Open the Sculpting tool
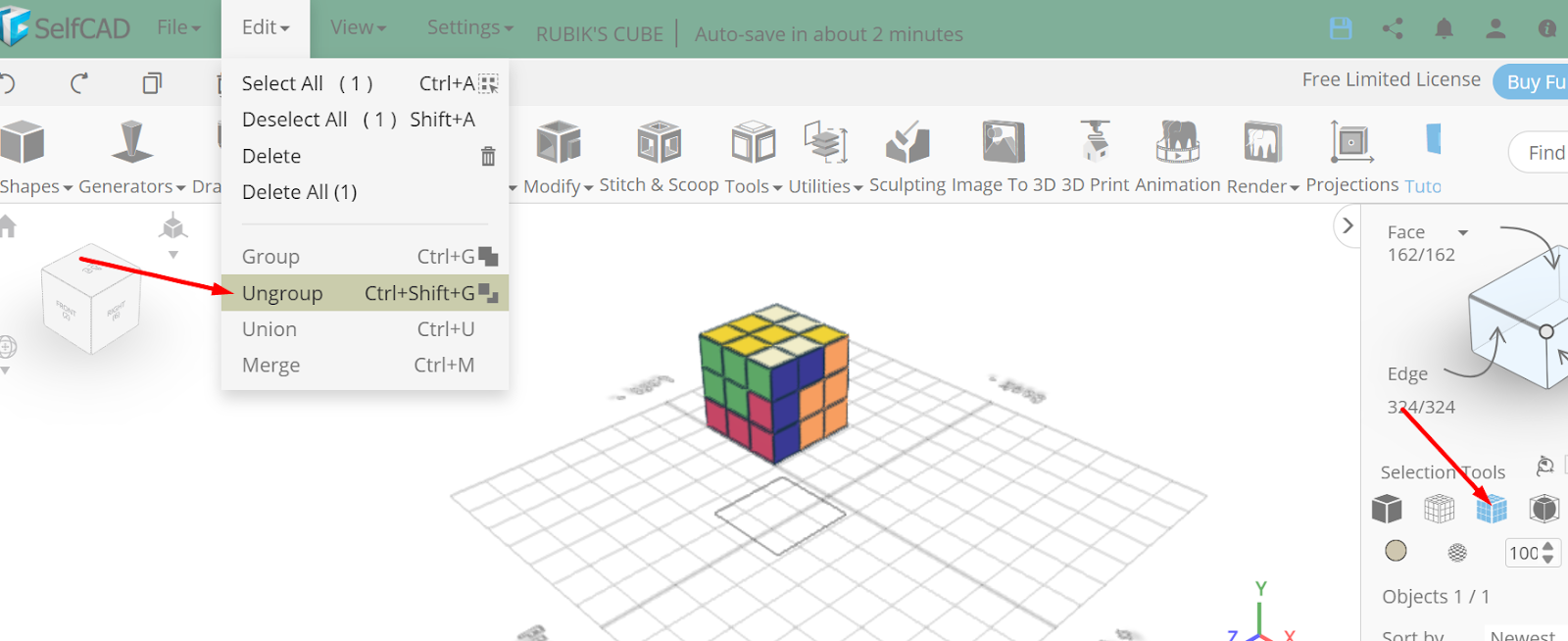This screenshot has width=1568, height=641. pos(907,157)
